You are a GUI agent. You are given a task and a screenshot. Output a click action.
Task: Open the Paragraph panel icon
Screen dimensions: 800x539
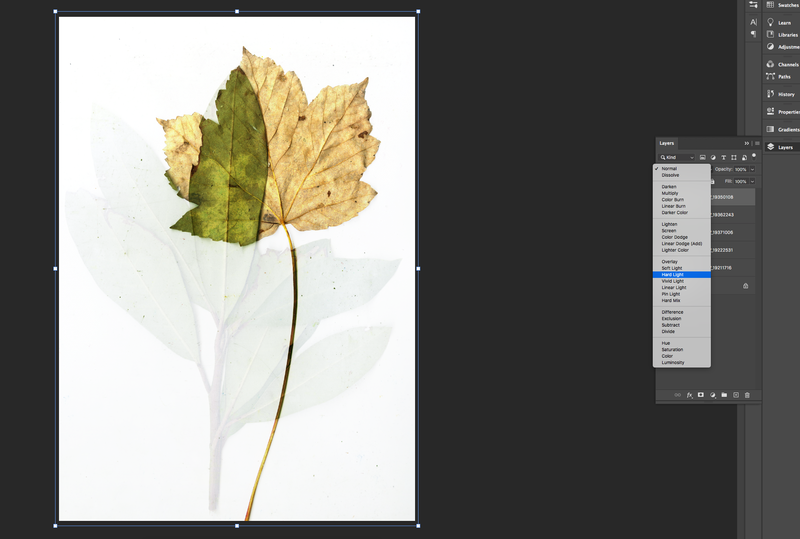pos(753,34)
